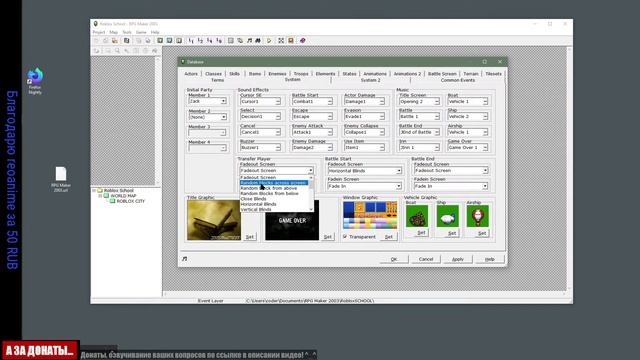The height and width of the screenshot is (360, 640).
Task: Open the music note Jukebox icon in toolbar
Action: pos(249,40)
